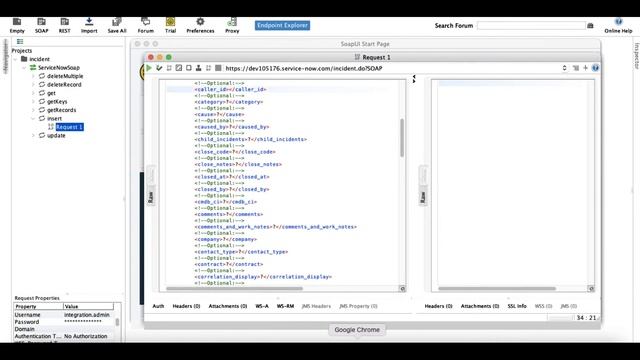The image size is (640, 360).
Task: Open the Forum toolbar icon
Action: (145, 22)
